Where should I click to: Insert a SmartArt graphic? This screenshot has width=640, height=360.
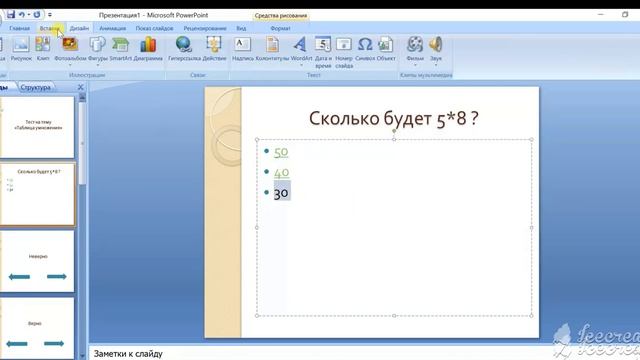click(x=120, y=49)
